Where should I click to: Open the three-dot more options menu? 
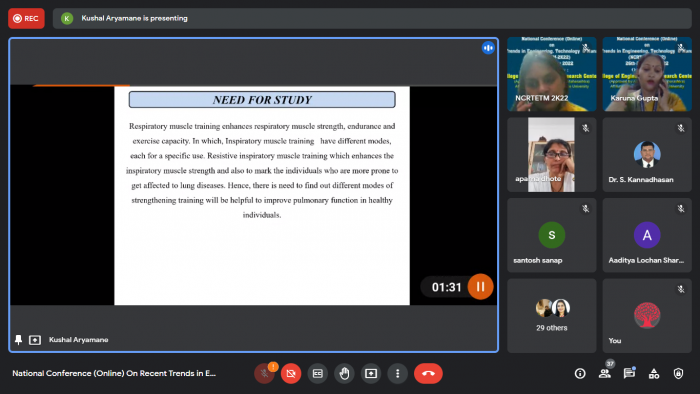[x=397, y=373]
